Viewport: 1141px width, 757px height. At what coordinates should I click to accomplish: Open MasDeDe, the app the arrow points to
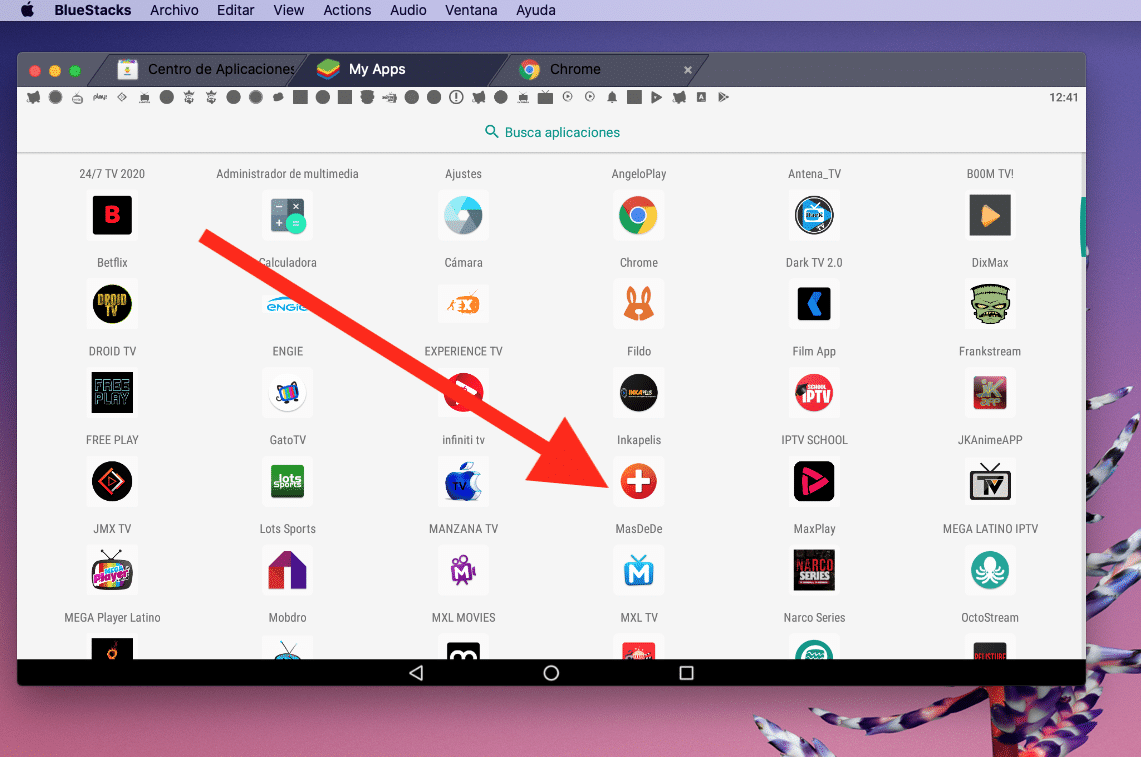(638, 482)
